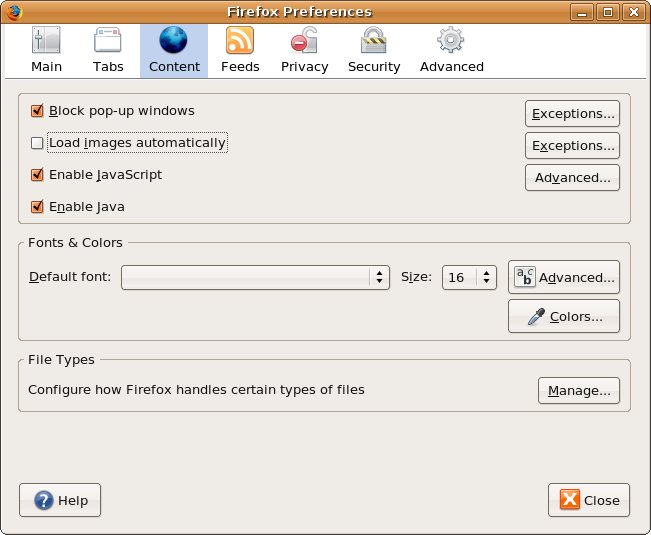
Task: Click the title bar window close button
Action: (634, 12)
